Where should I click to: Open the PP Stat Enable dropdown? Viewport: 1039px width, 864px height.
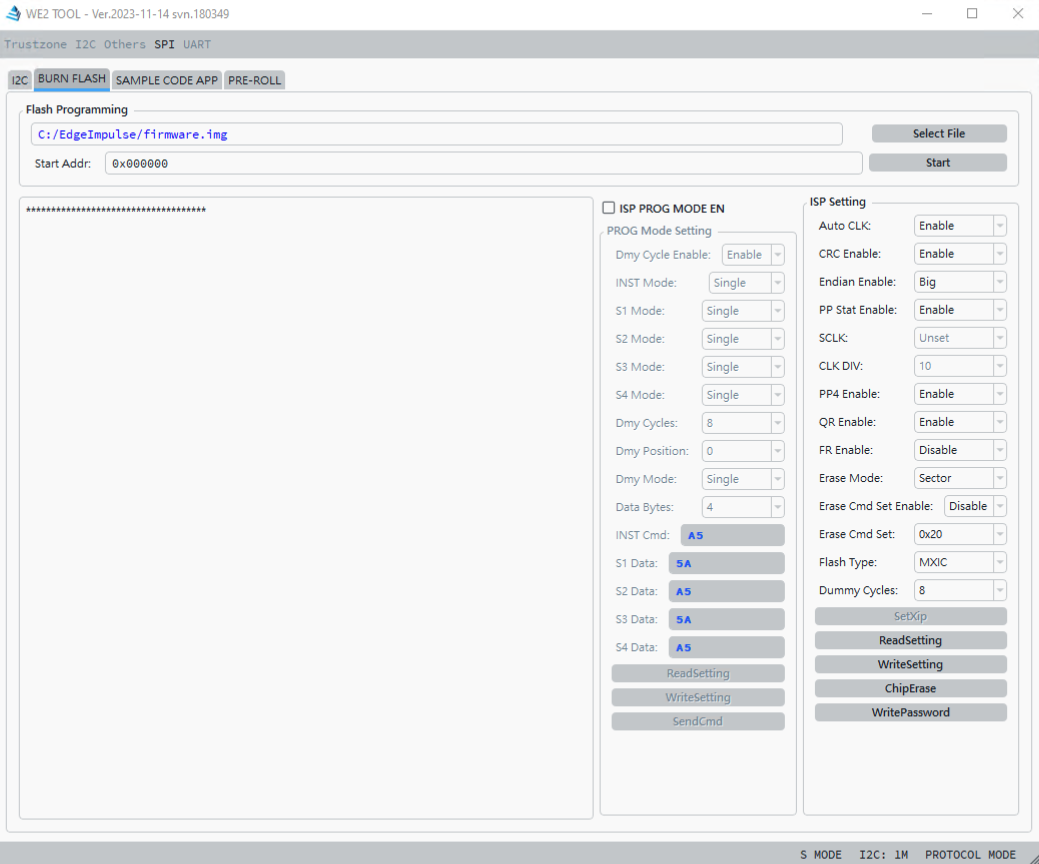click(960, 310)
